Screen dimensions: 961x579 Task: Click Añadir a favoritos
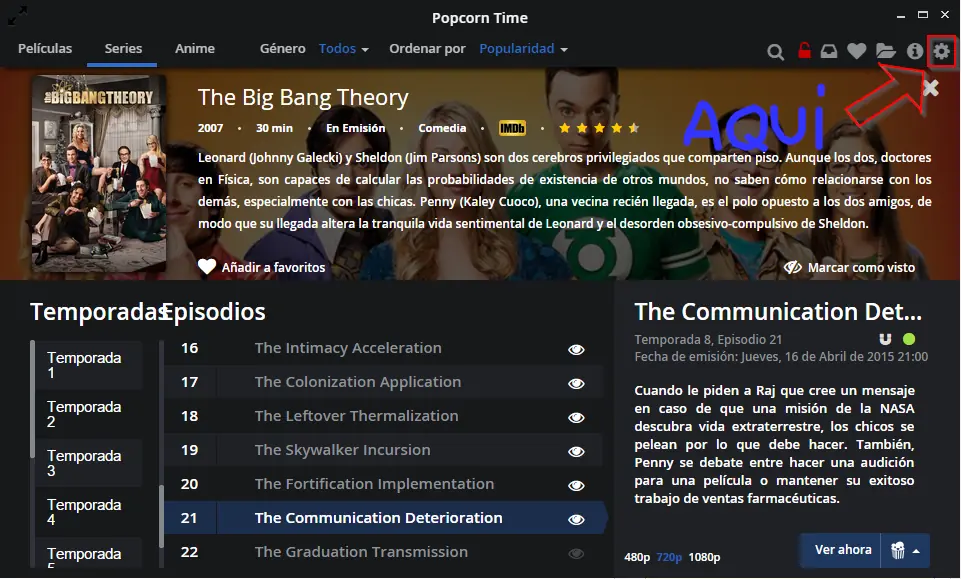(x=273, y=267)
